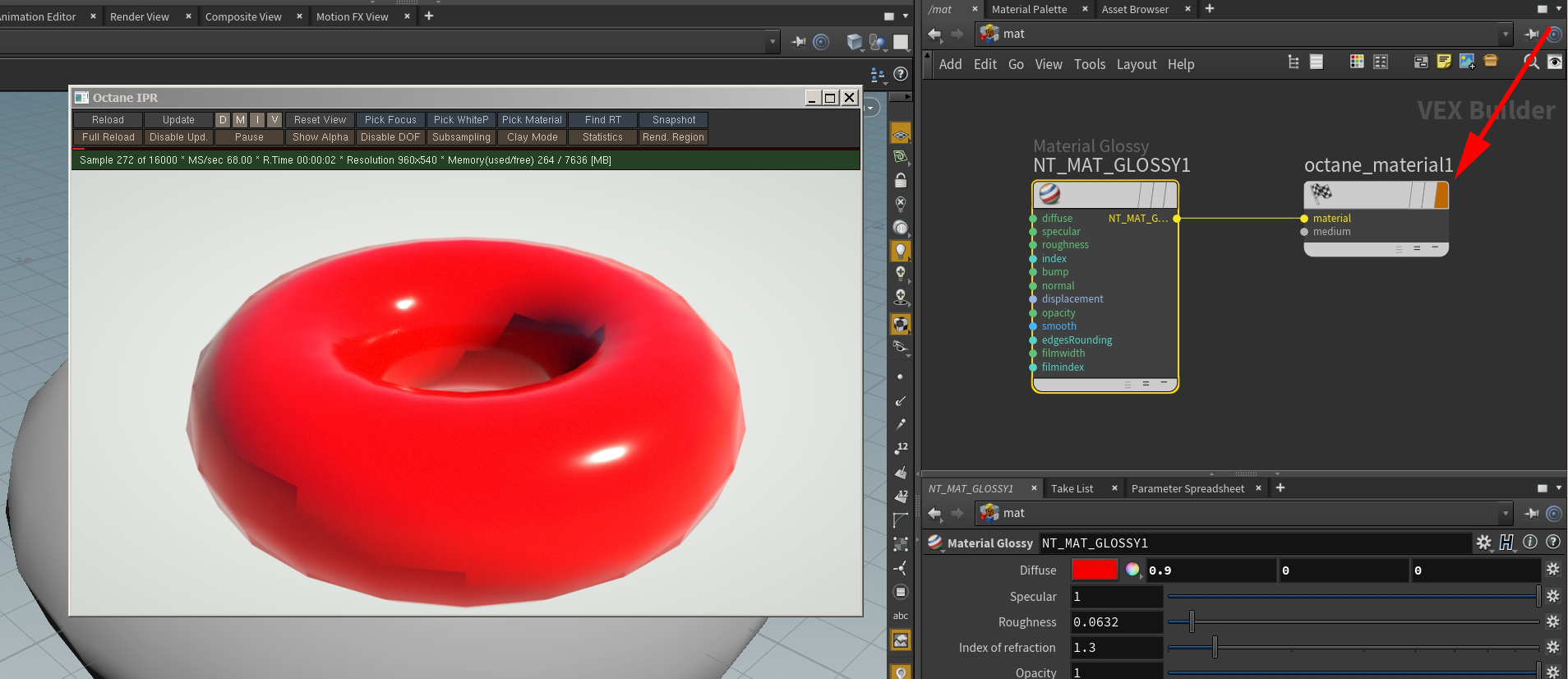
Task: Go back in parameter pane path history
Action: tap(934, 513)
